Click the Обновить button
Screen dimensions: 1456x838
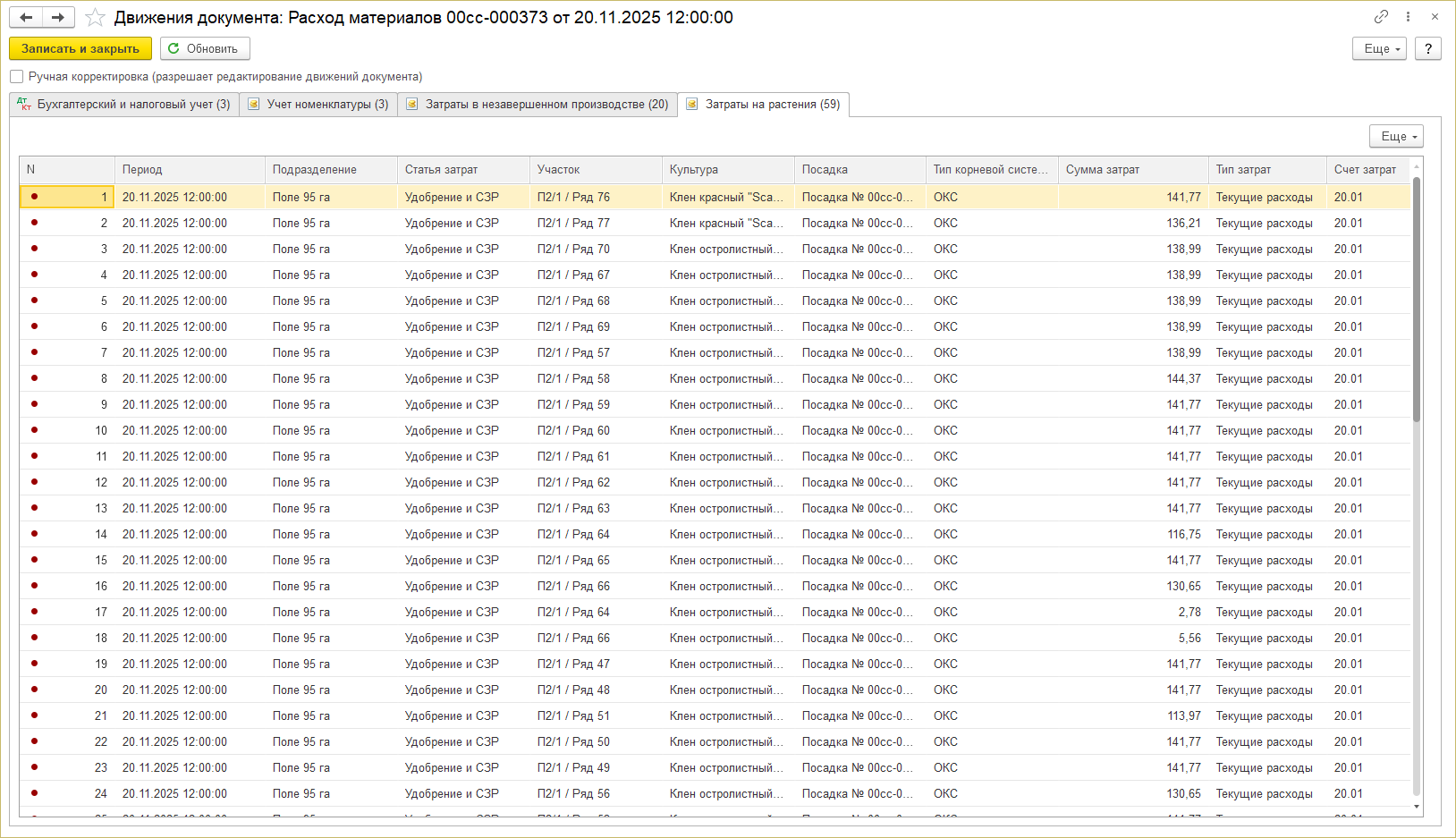tap(204, 48)
